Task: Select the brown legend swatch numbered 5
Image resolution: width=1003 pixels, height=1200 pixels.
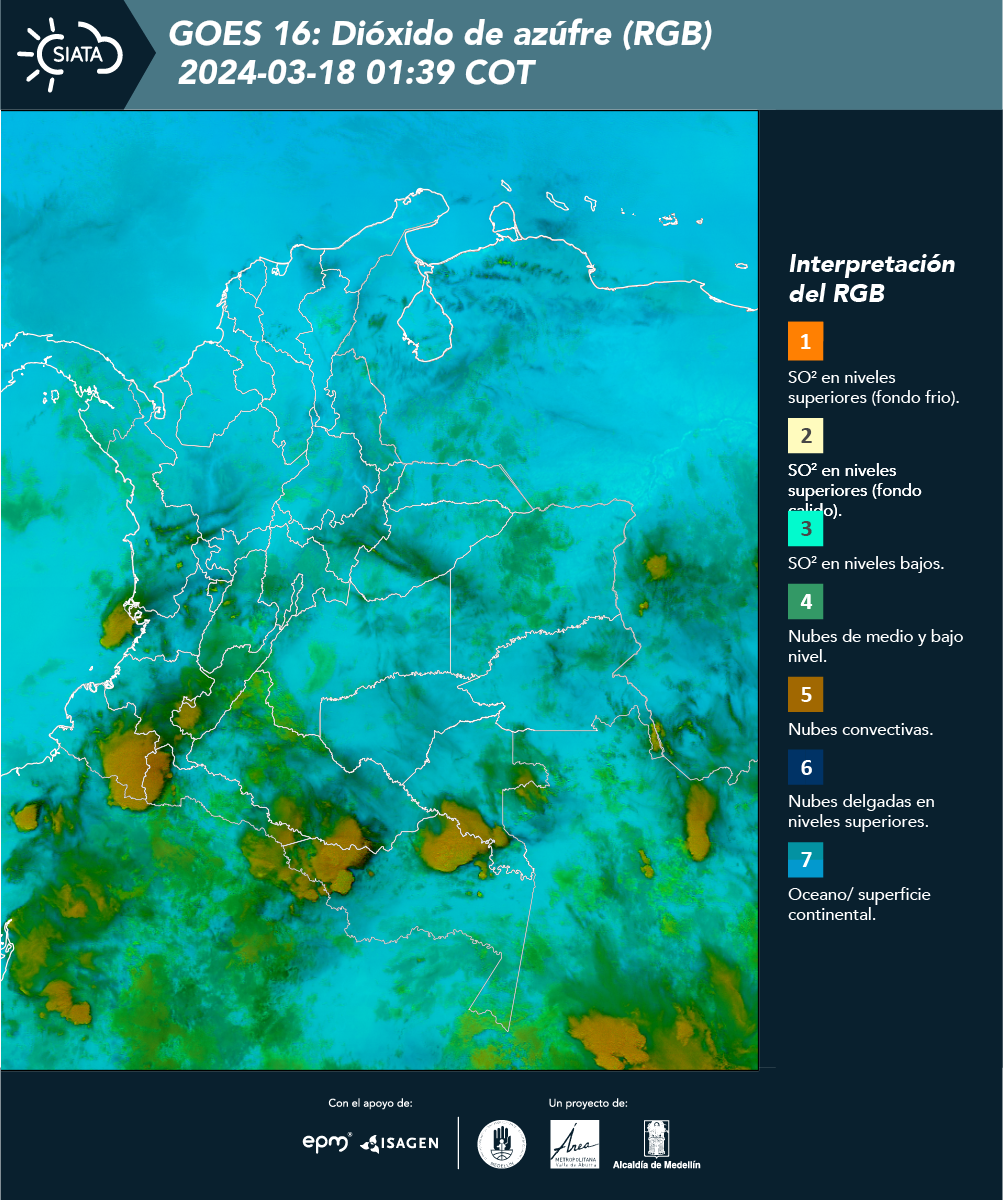Action: [x=805, y=693]
